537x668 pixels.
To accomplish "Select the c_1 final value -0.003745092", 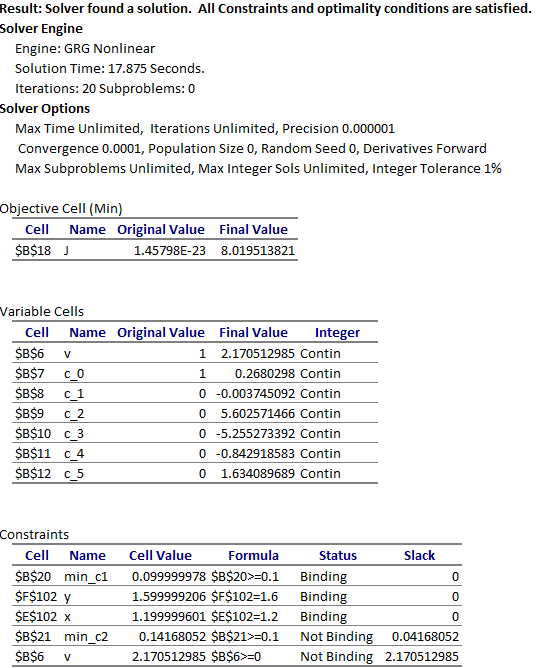I will [255, 393].
